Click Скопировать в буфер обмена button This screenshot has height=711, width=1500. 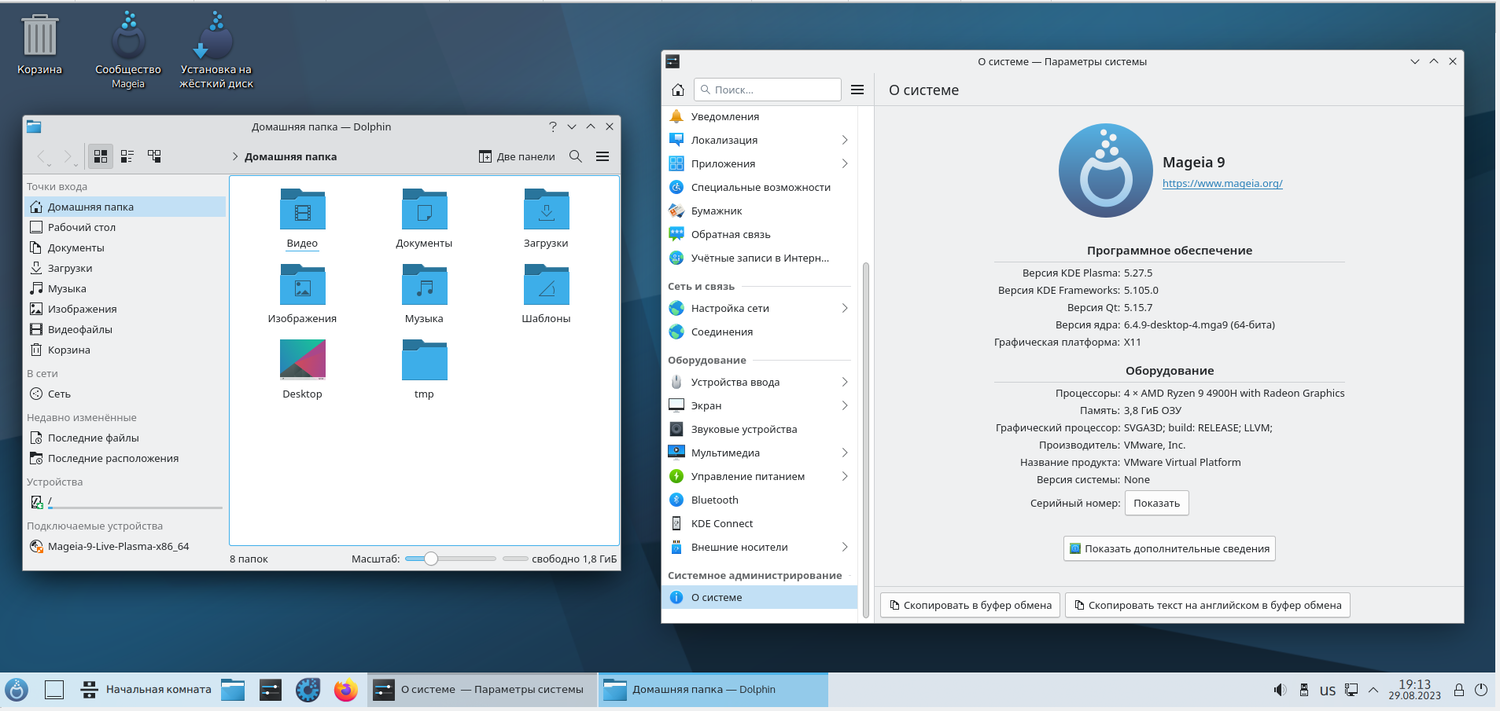(x=969, y=605)
